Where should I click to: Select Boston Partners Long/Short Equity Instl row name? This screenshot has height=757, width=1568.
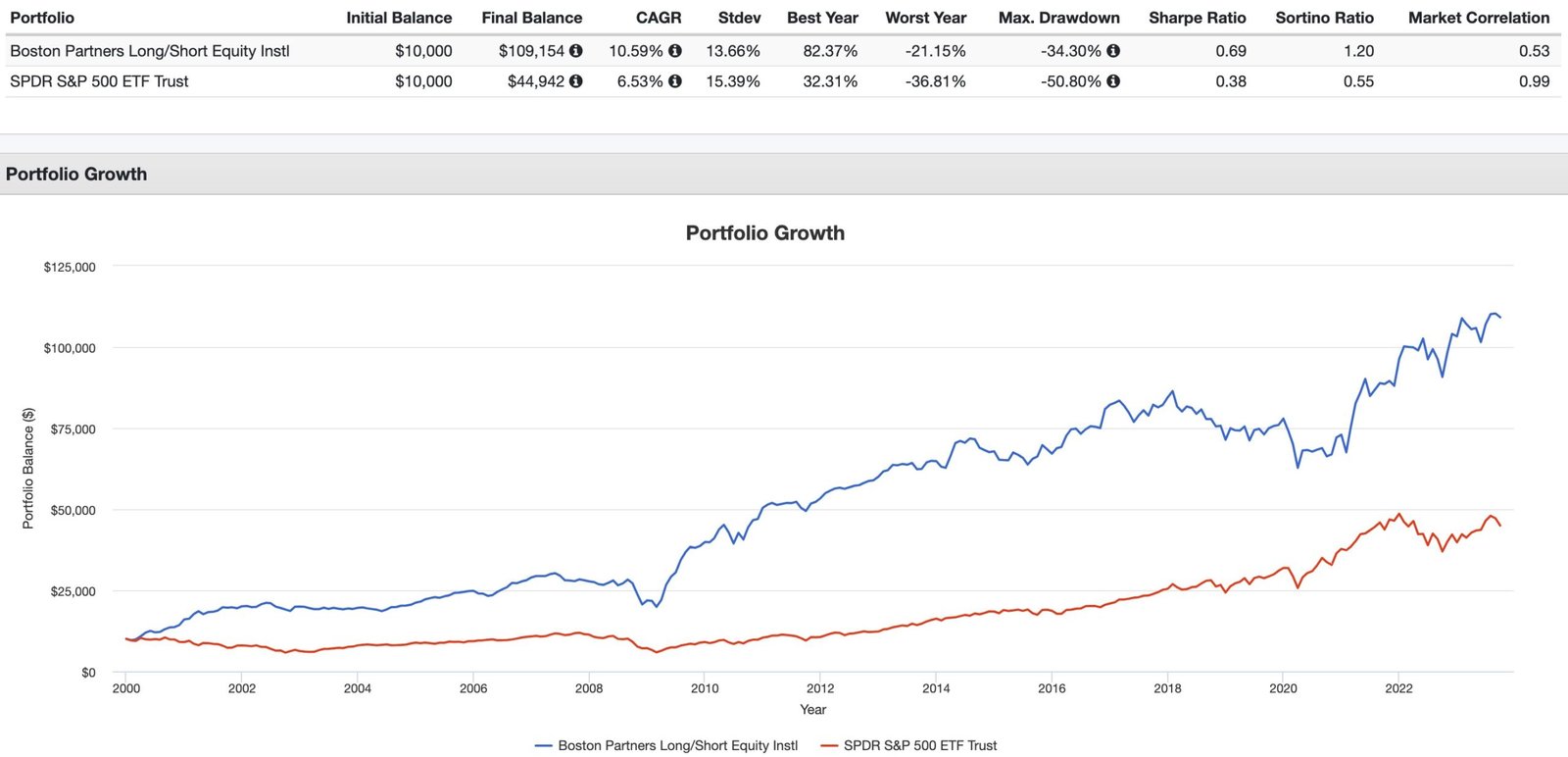[150, 51]
